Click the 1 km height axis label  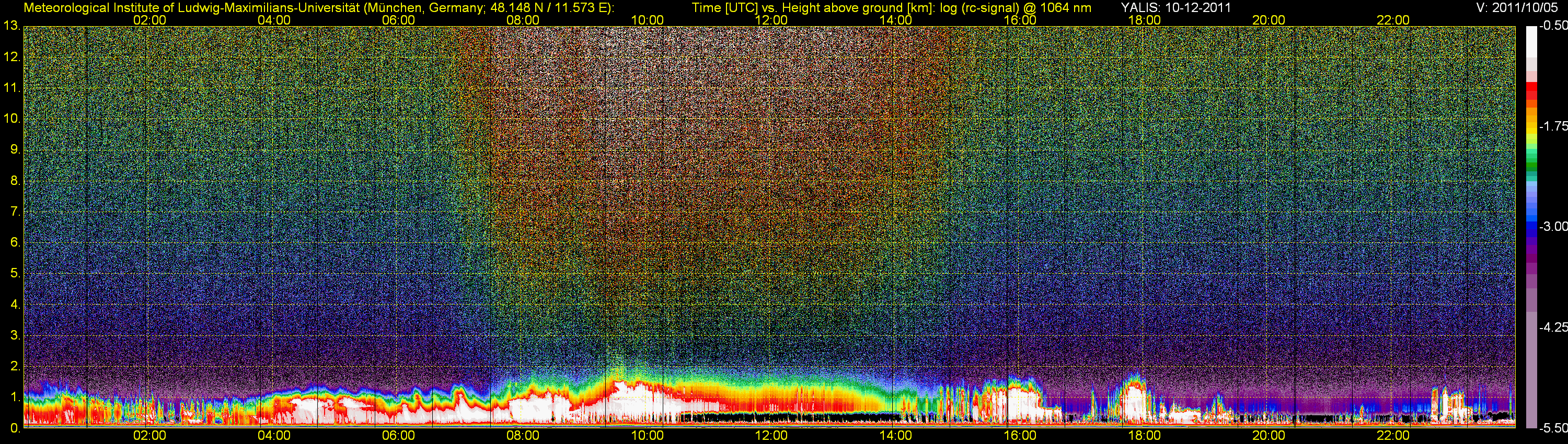(x=15, y=397)
